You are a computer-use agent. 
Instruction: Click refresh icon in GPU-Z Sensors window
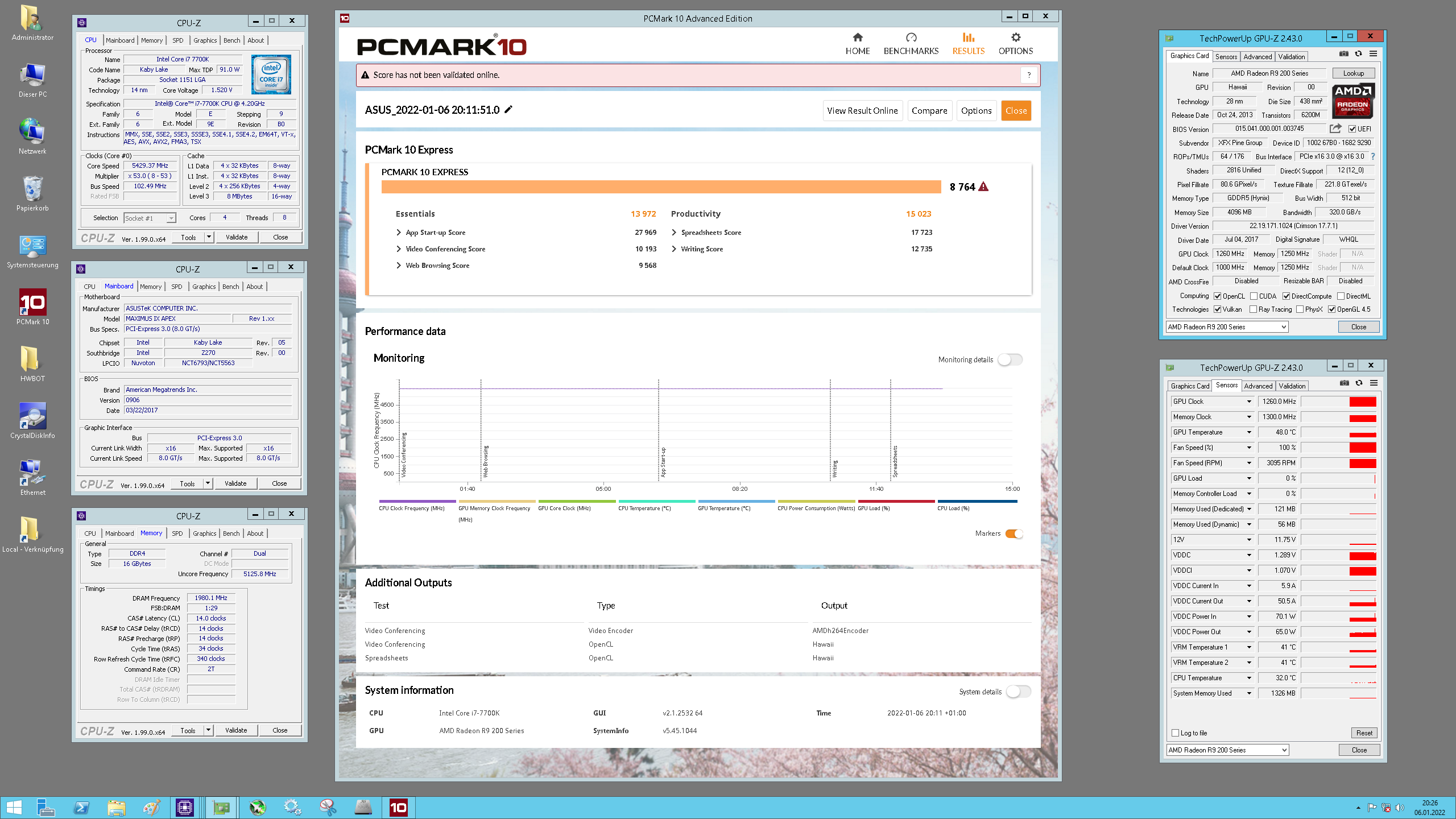[1359, 383]
